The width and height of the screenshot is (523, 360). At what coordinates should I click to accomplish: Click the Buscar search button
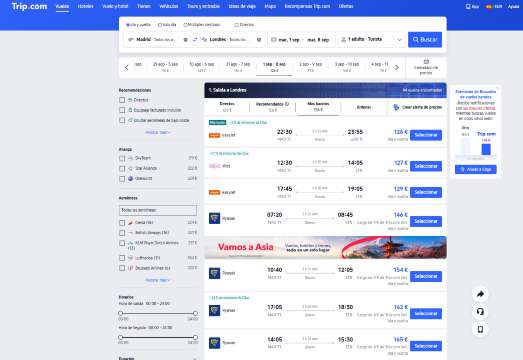[425, 40]
